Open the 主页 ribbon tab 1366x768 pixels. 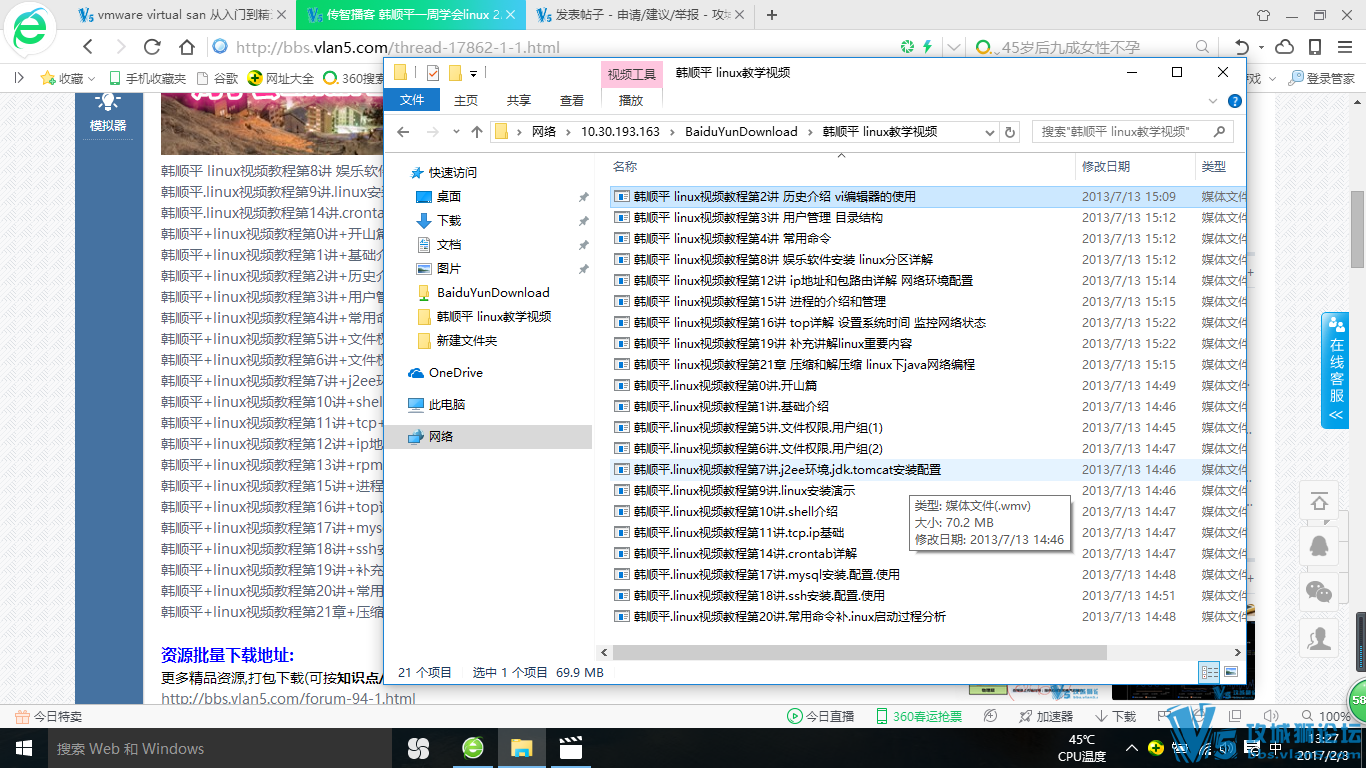click(466, 100)
